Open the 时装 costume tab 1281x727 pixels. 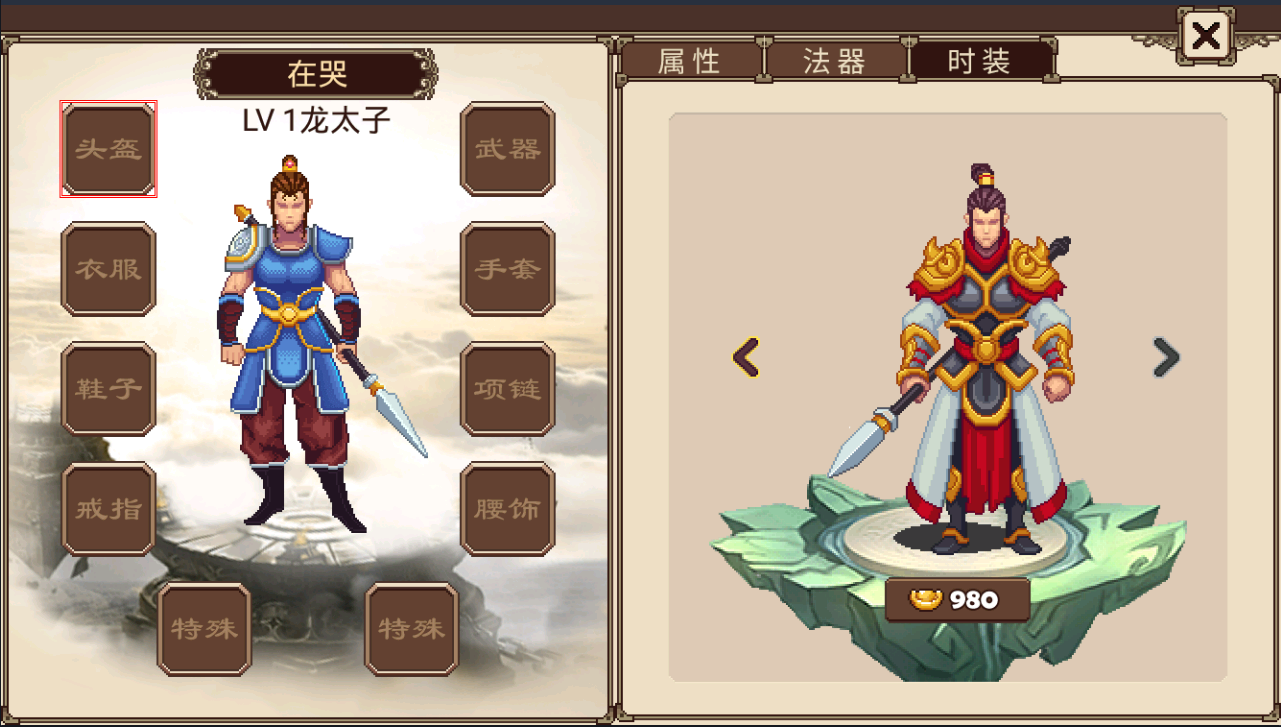(981, 61)
